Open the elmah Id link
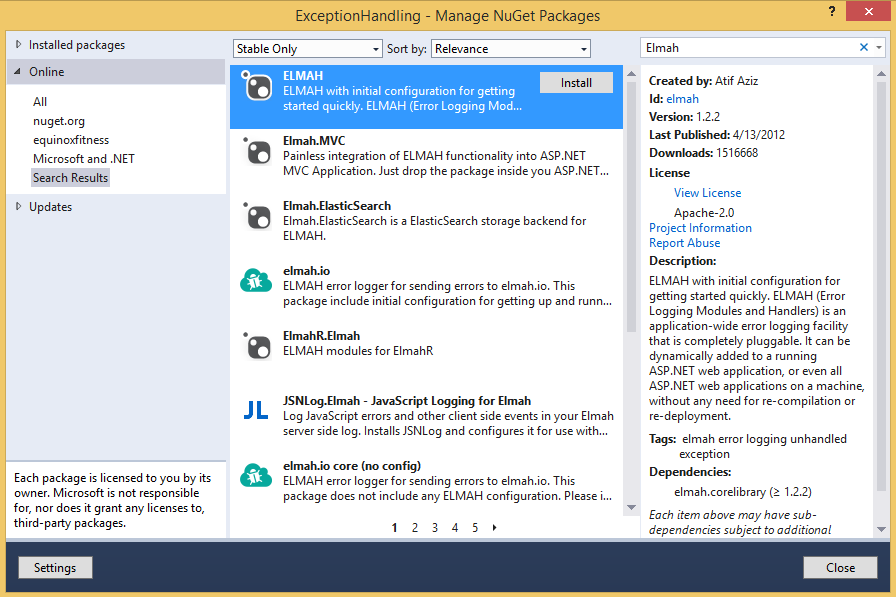 pyautogui.click(x=682, y=99)
